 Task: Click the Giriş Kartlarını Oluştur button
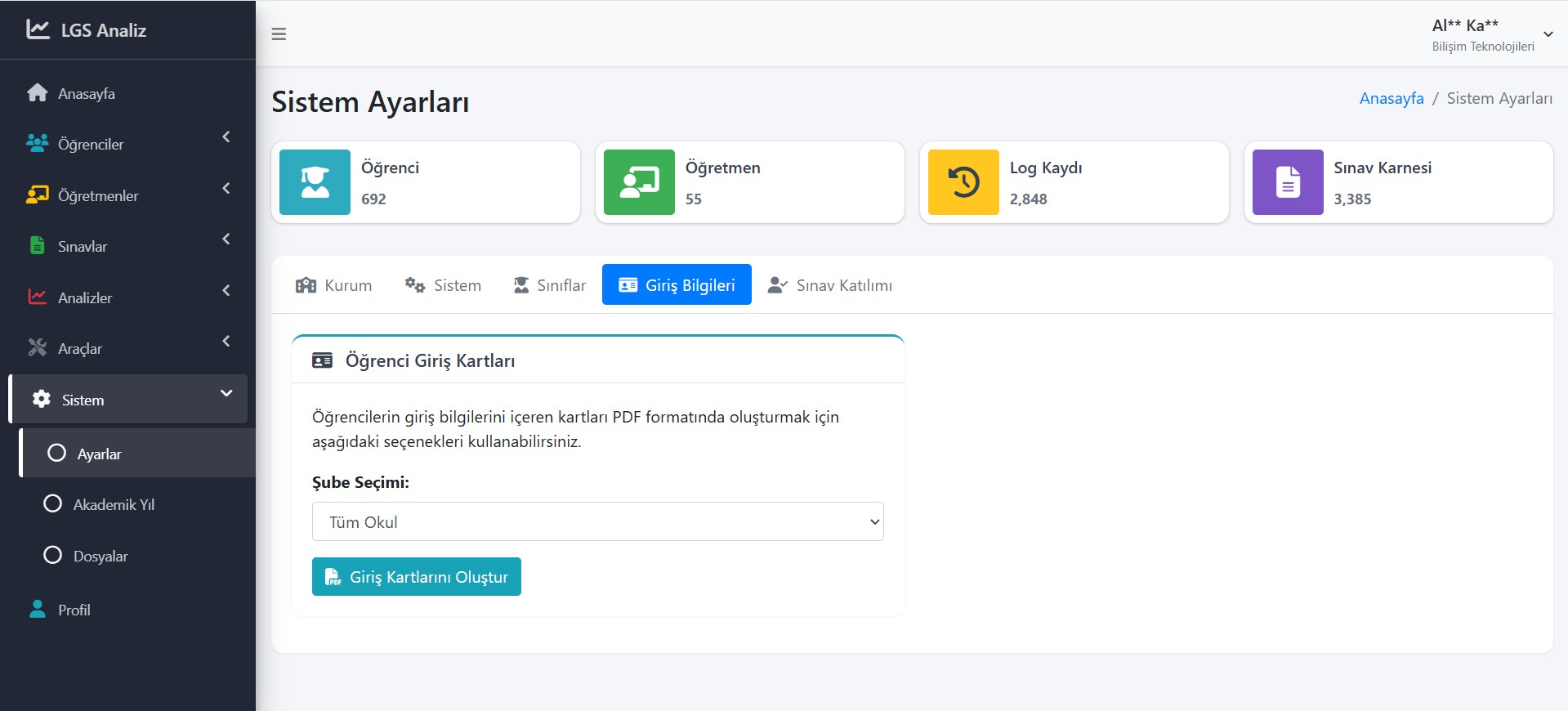(417, 577)
